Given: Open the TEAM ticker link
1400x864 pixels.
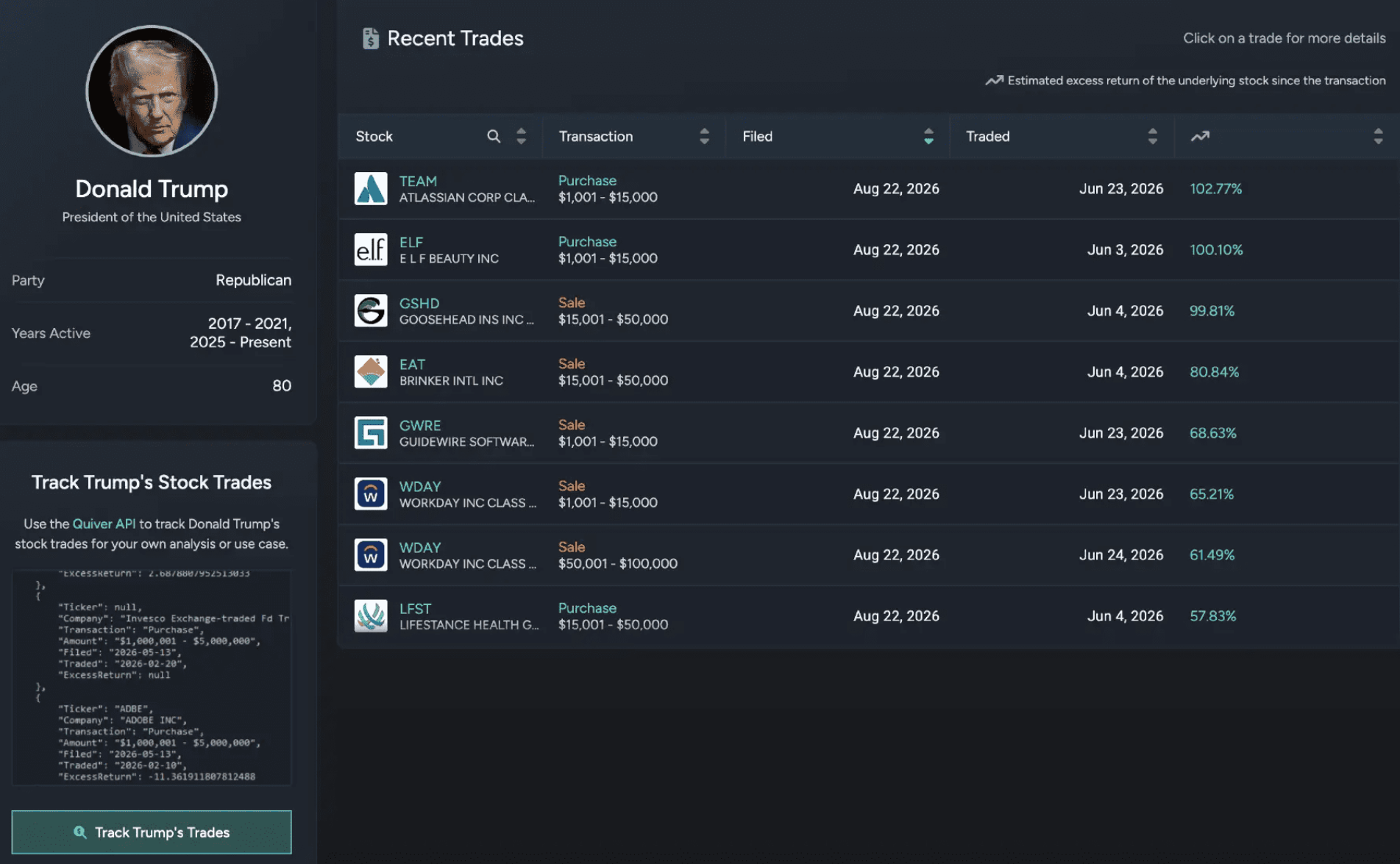Looking at the screenshot, I should [418, 181].
